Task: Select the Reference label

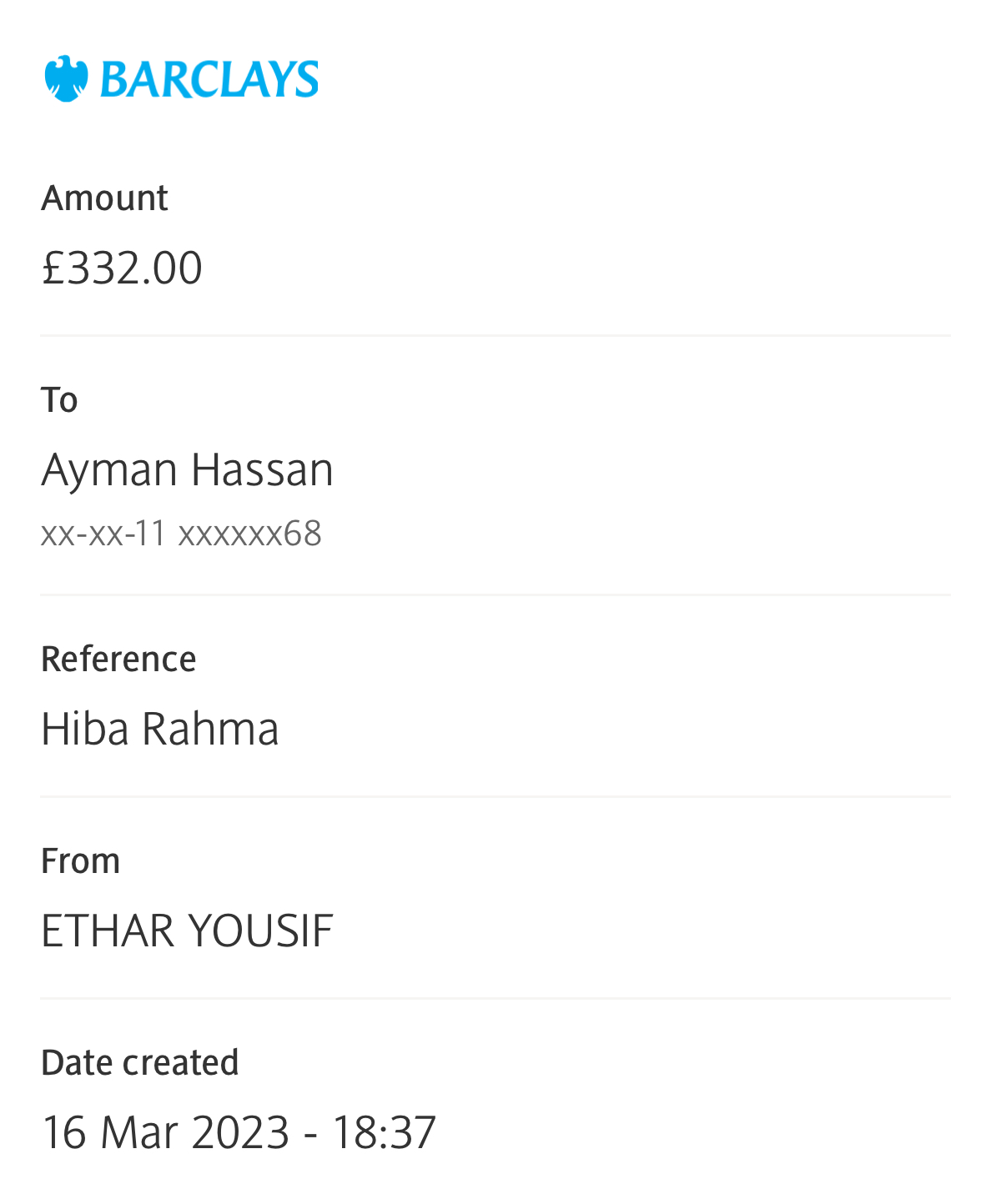Action: click(x=118, y=660)
